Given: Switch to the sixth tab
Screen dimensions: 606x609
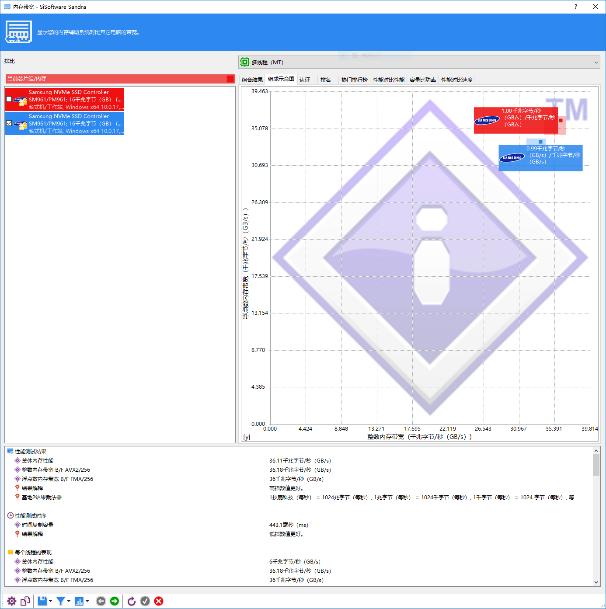Looking at the screenshot, I should [x=388, y=80].
